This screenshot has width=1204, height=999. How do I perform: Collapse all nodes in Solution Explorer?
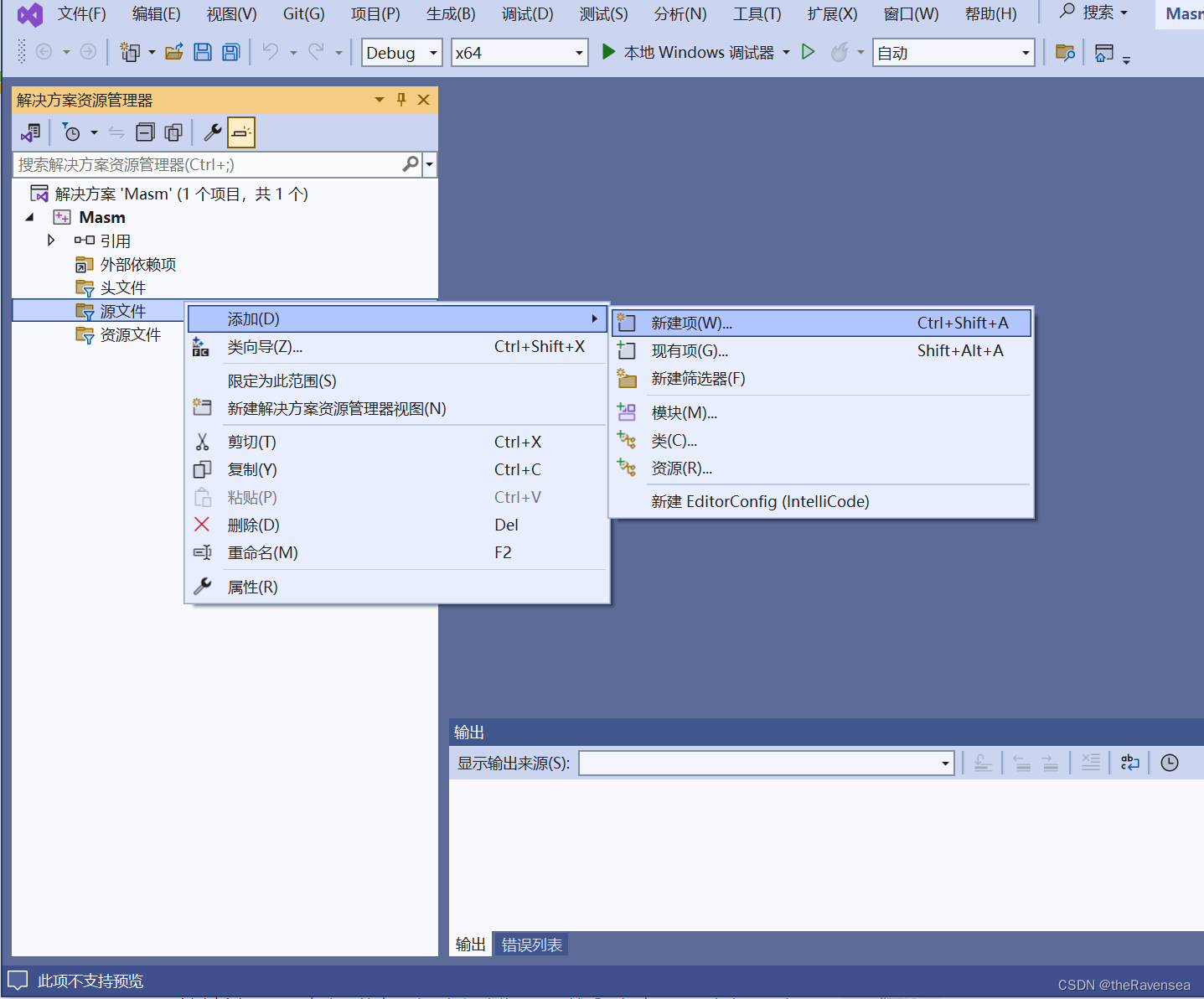pos(144,132)
